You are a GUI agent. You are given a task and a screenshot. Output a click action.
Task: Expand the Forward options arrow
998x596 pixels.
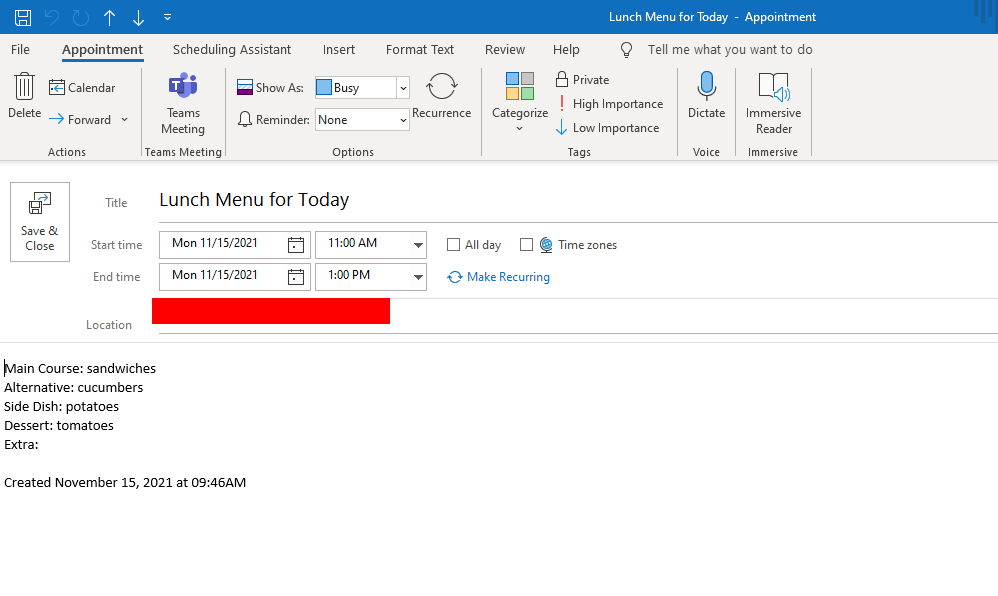click(125, 120)
